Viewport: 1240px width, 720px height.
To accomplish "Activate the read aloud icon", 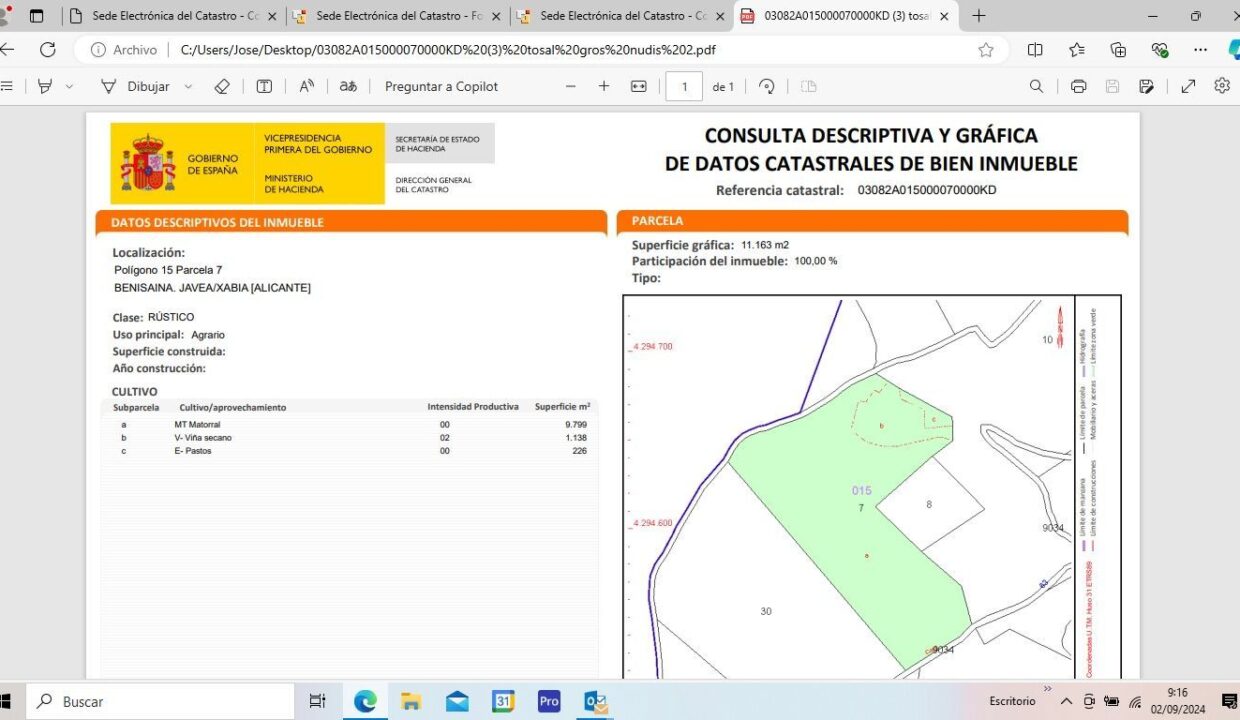I will click(307, 87).
